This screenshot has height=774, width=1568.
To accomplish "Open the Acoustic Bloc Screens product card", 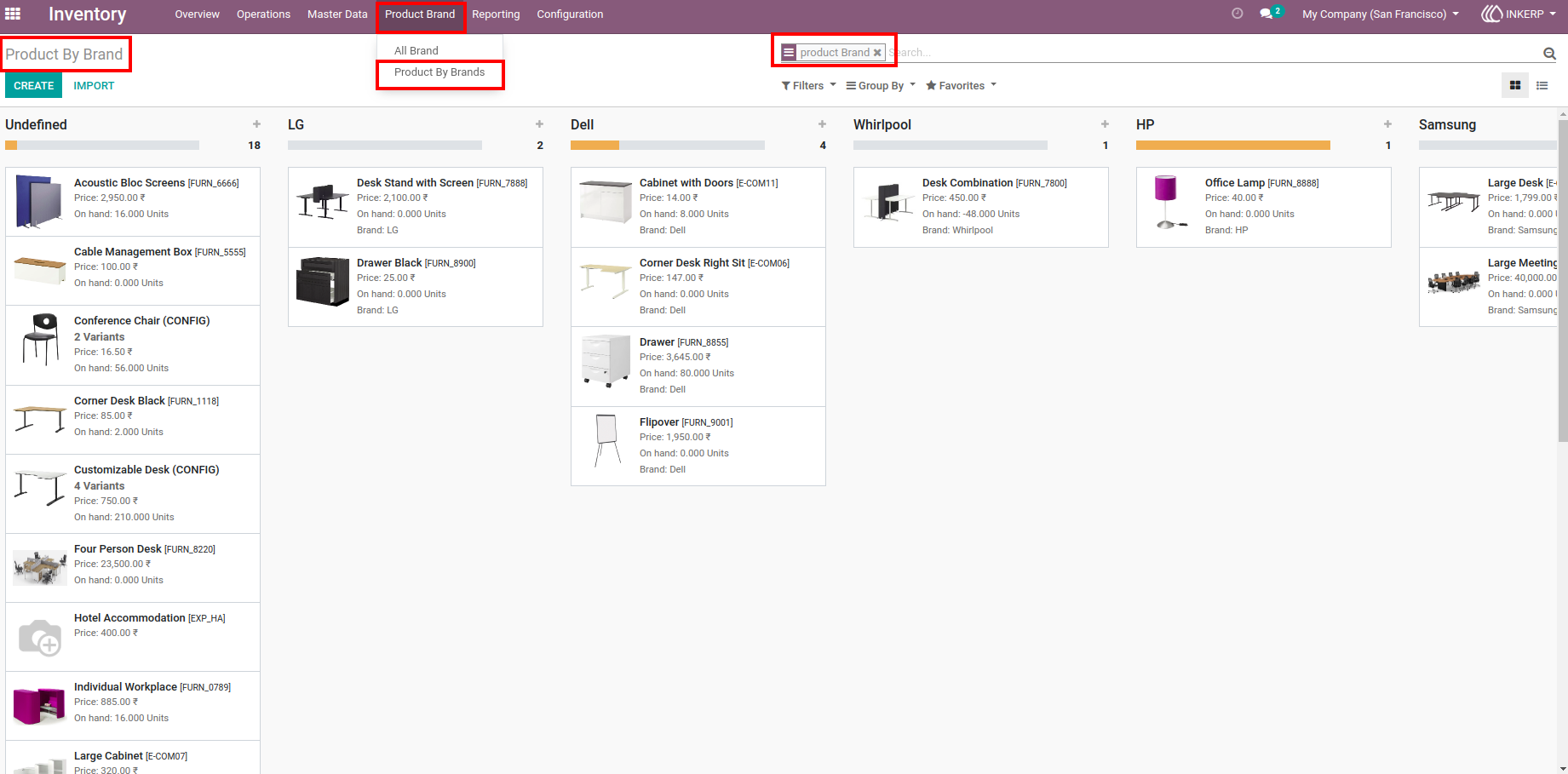I will (x=133, y=202).
